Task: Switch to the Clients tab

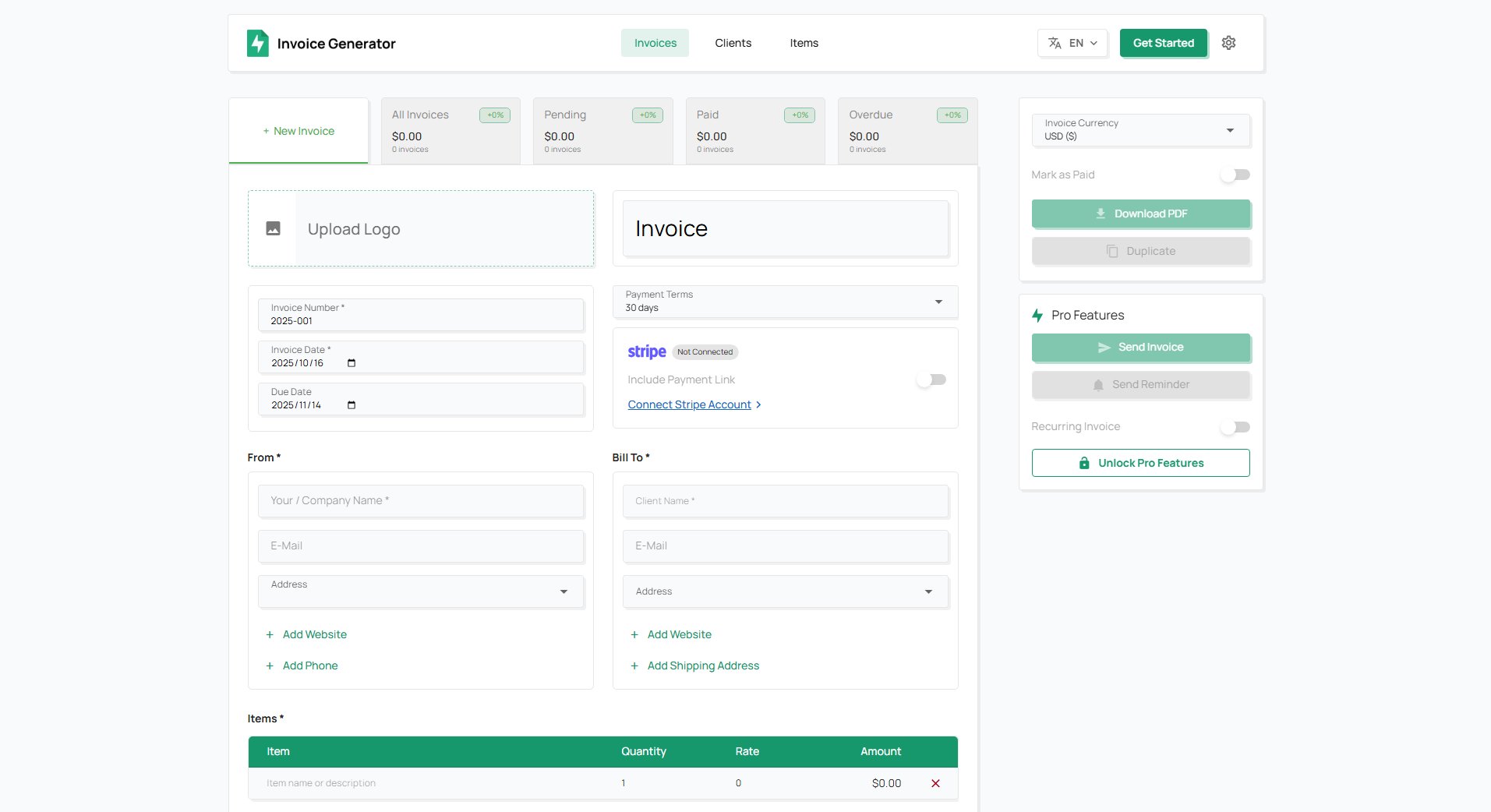Action: point(733,43)
